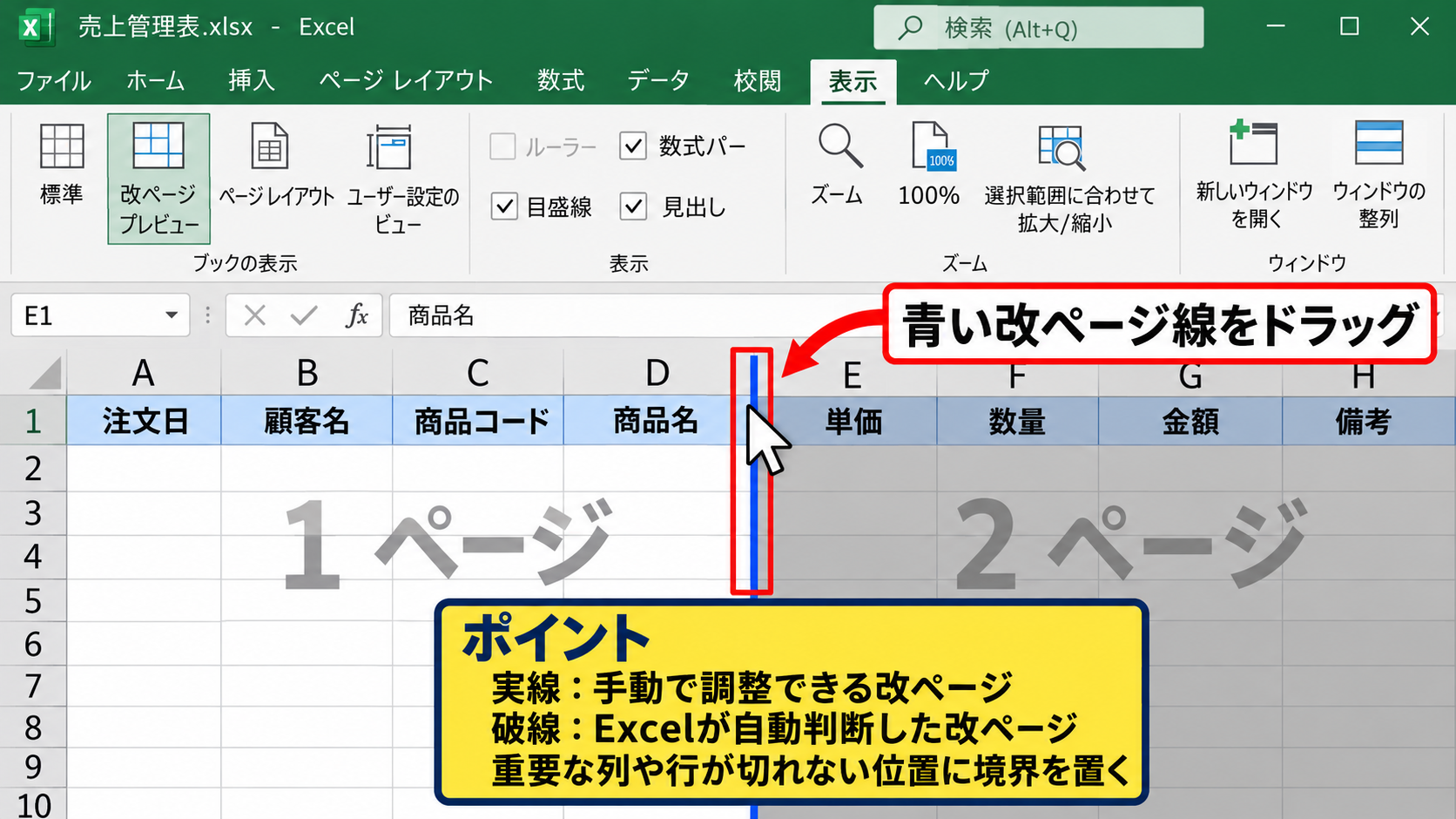The width and height of the screenshot is (1456, 819).
Task: Click the blue page break line
Action: point(753,523)
